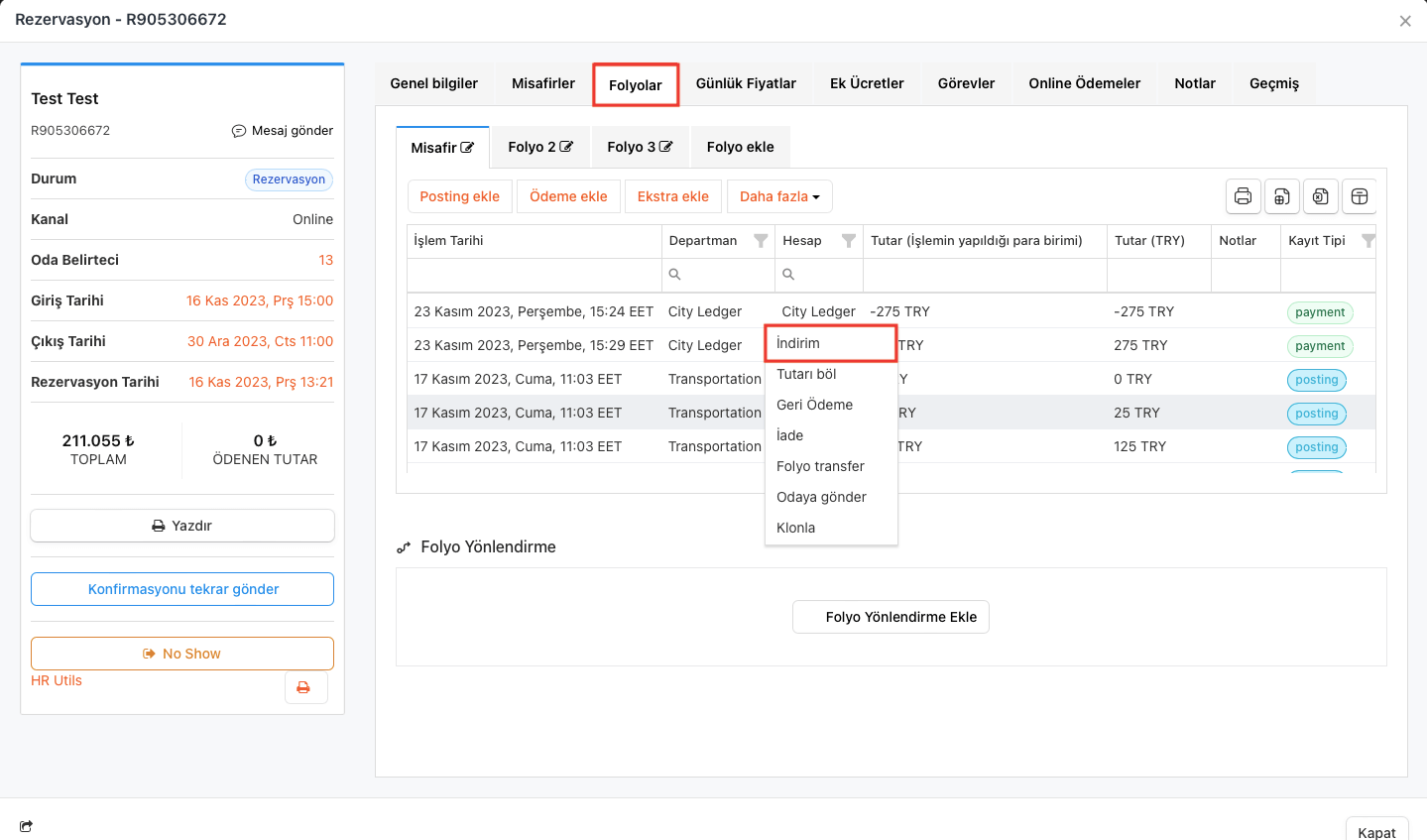1427x840 pixels.
Task: Click the share arrow icon at bottom left
Action: (x=26, y=826)
